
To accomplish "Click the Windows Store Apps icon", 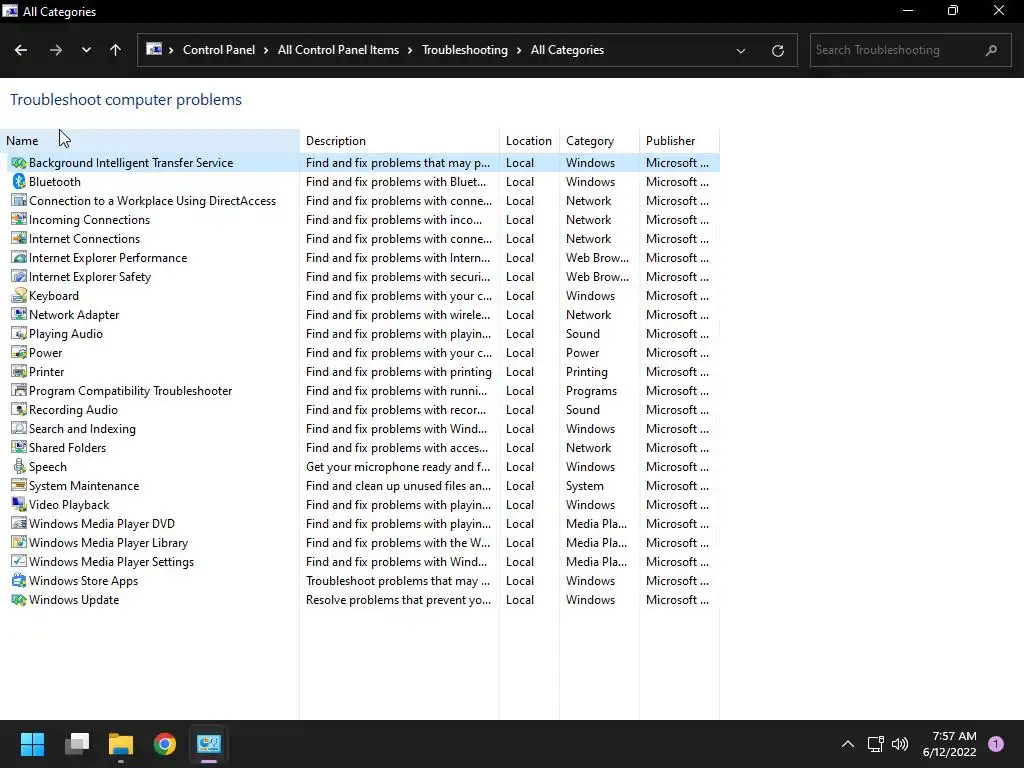I will 19,581.
